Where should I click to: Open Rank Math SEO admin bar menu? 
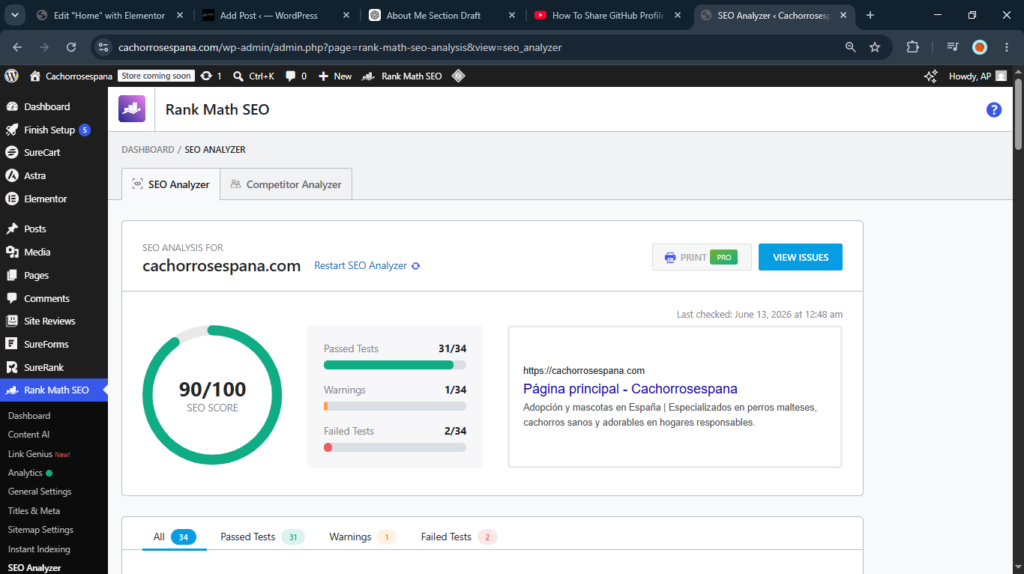[403, 76]
